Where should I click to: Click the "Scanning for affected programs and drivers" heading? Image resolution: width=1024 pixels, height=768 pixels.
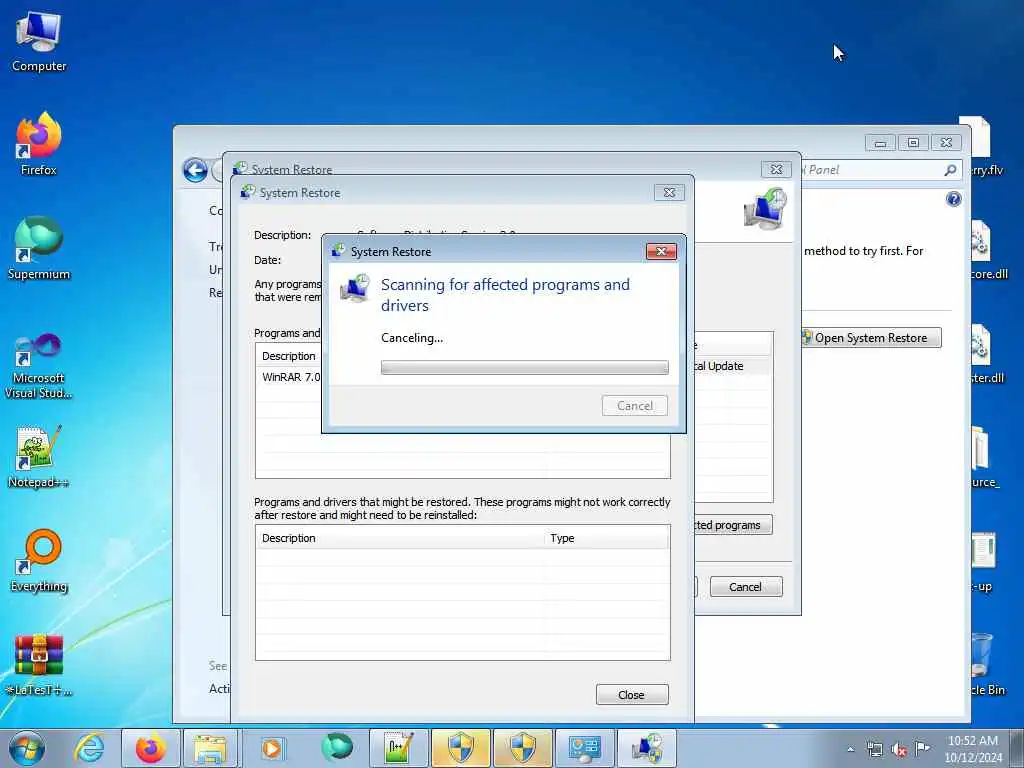(x=505, y=295)
